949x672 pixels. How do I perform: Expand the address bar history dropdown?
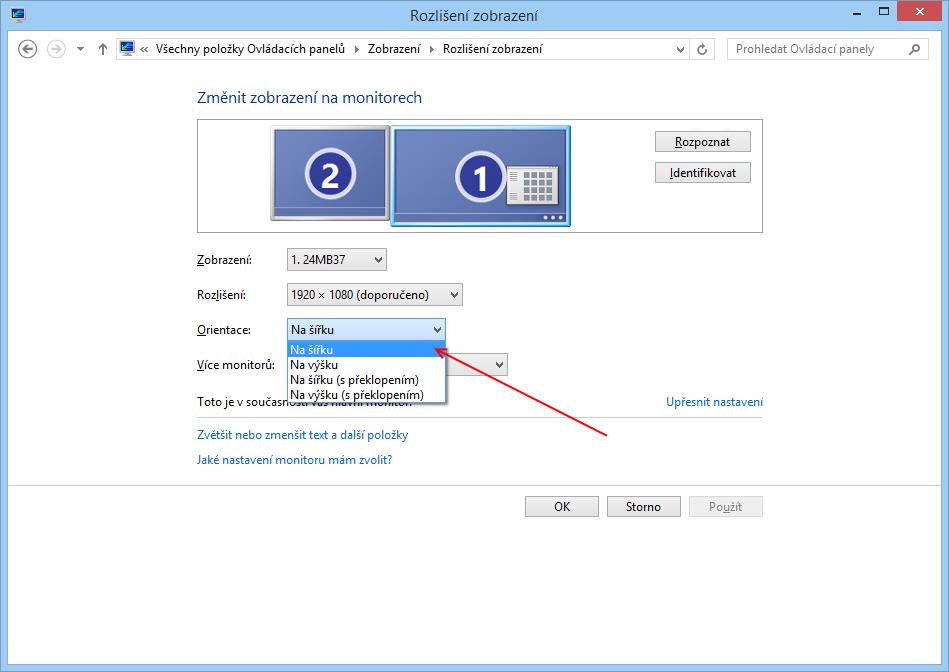(680, 49)
